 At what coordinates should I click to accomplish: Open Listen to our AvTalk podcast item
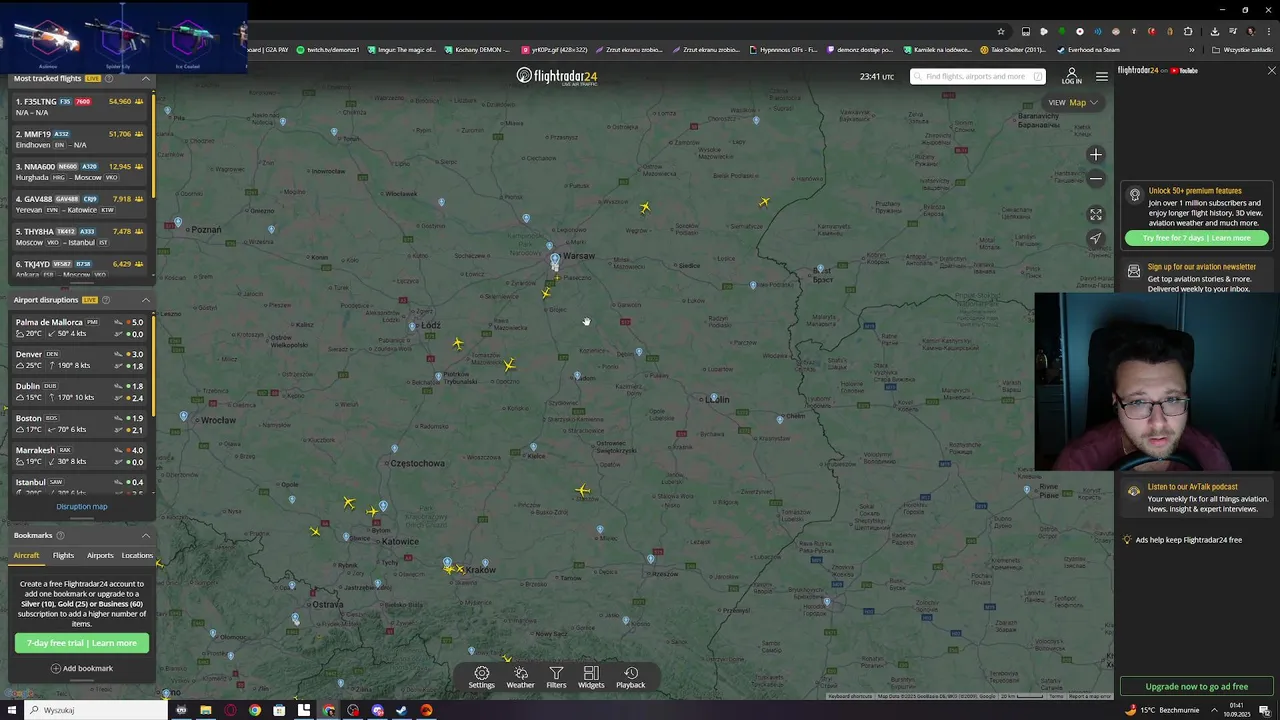coord(1197,498)
